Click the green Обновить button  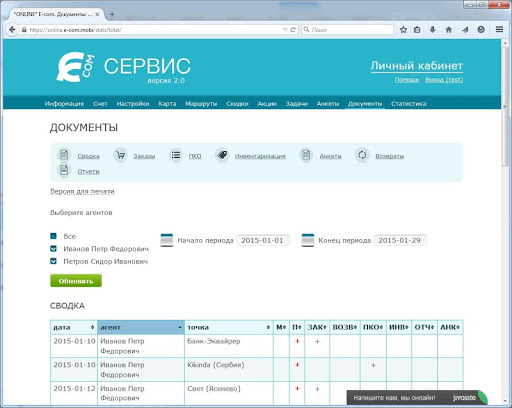coord(76,281)
